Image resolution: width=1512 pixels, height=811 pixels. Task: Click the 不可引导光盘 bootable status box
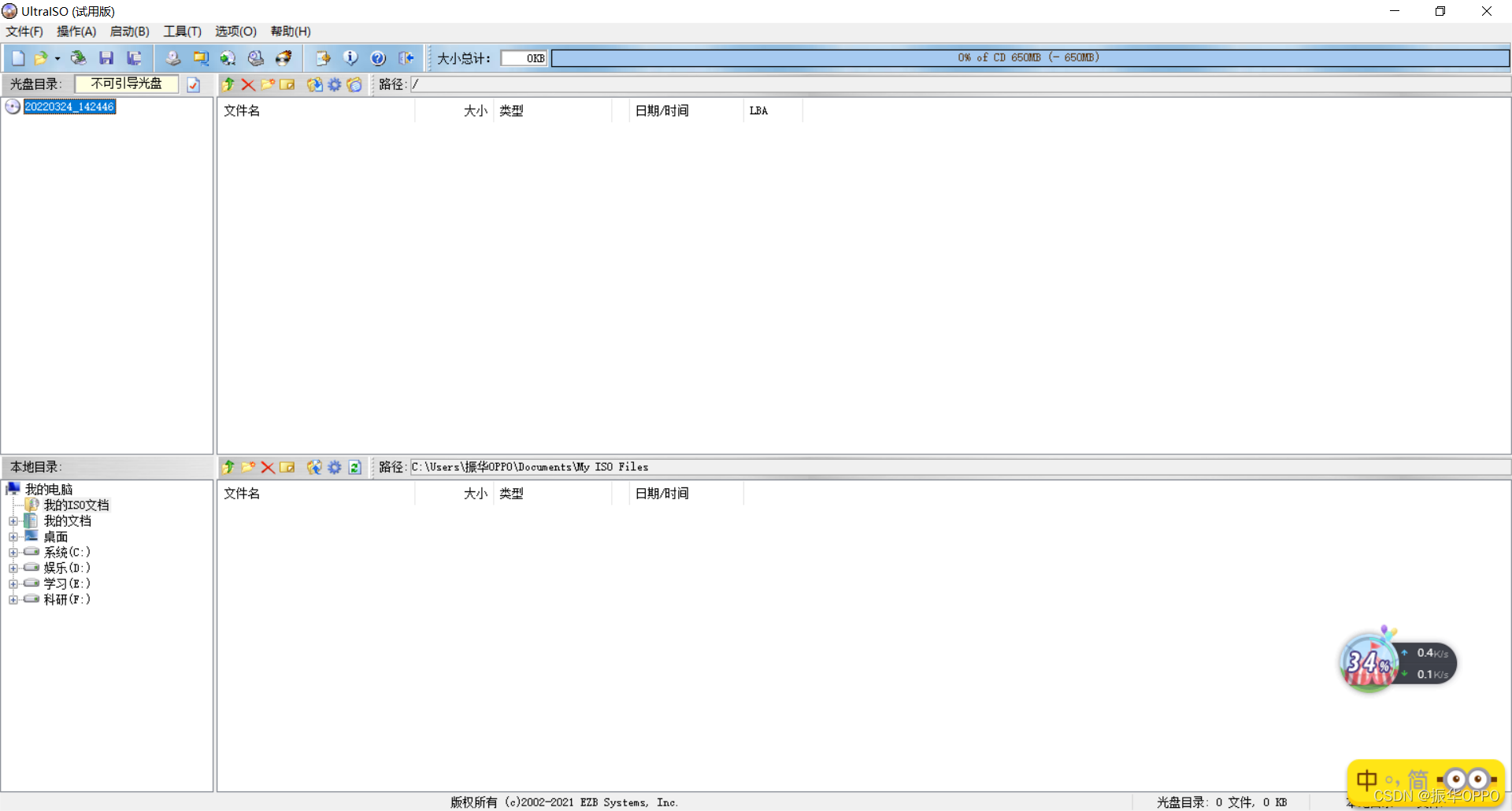pos(127,83)
